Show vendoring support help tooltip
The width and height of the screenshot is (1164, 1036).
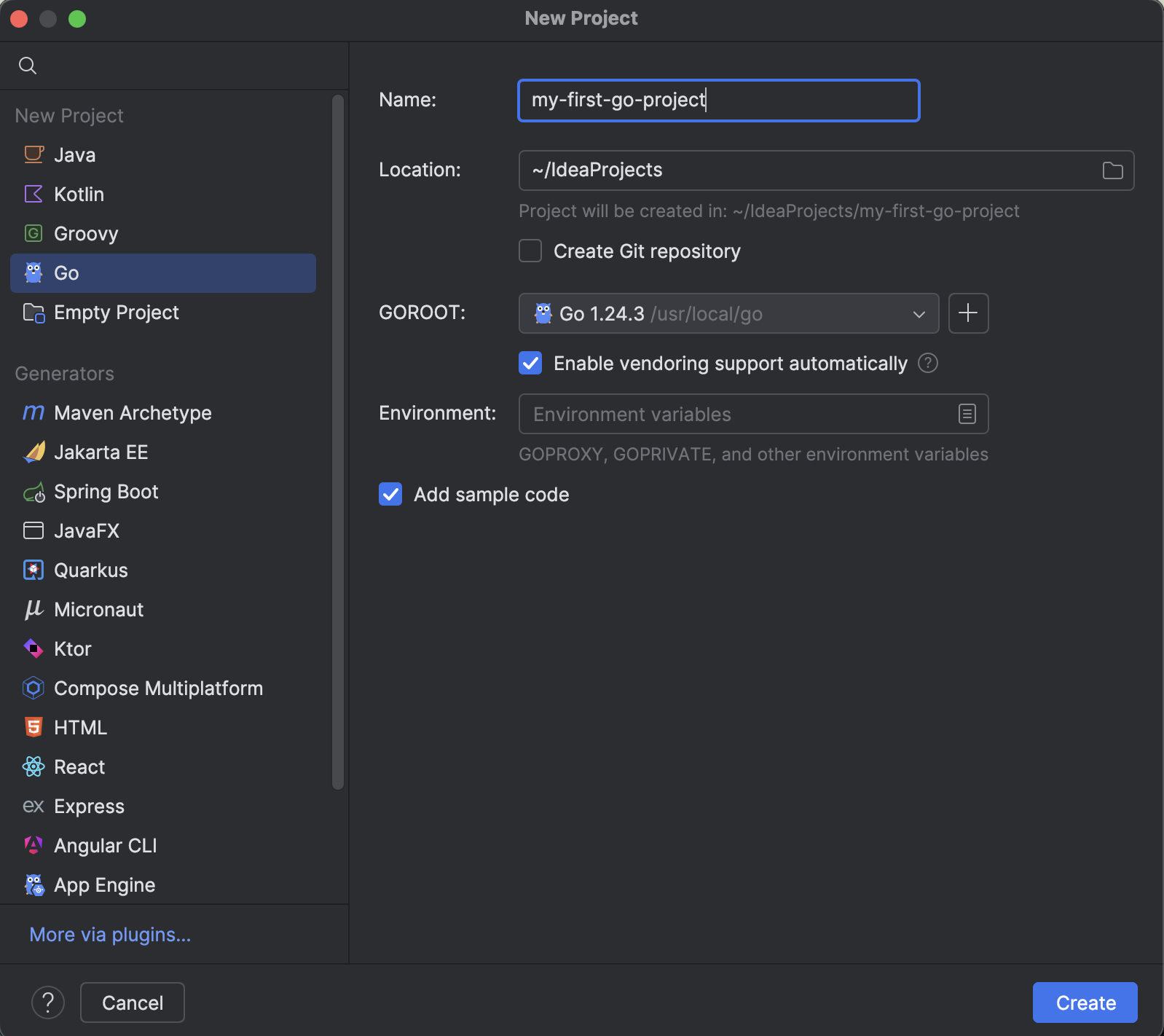(x=928, y=363)
